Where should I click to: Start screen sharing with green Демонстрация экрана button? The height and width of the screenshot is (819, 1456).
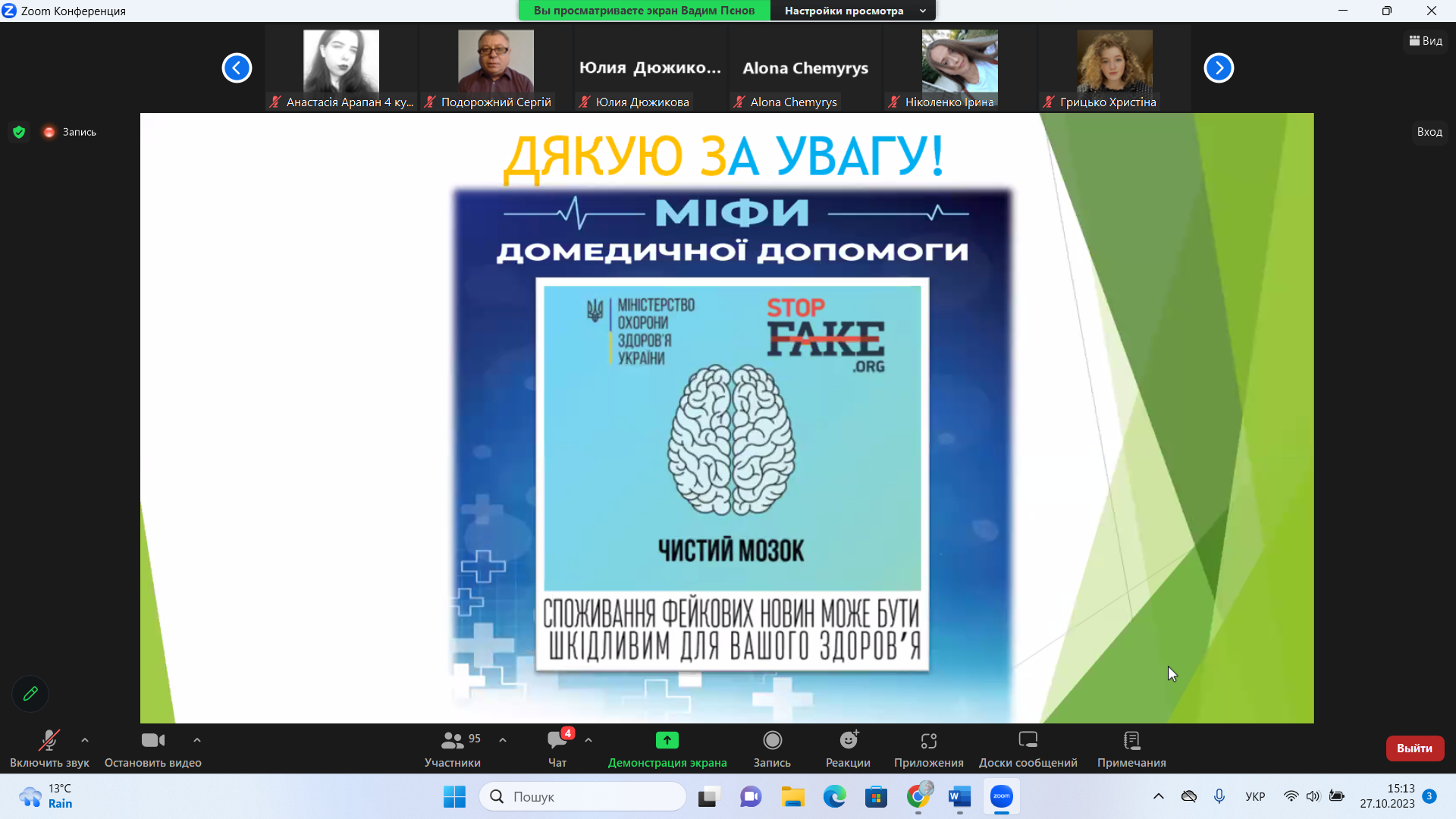pyautogui.click(x=667, y=740)
